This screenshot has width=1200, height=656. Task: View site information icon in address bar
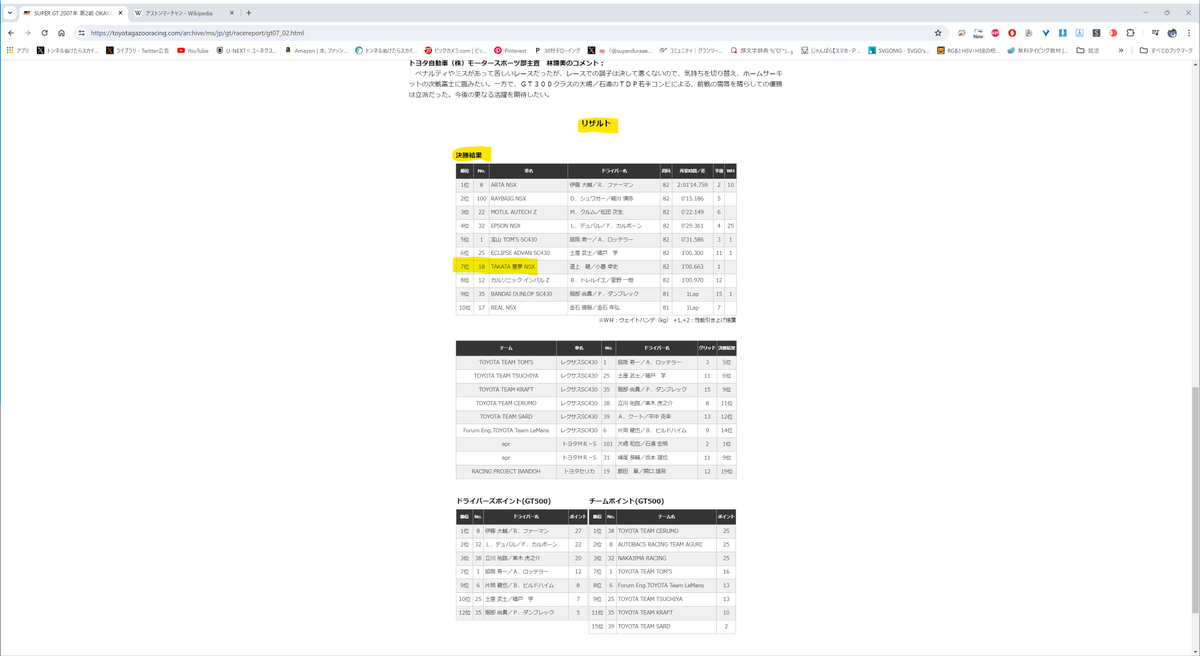point(81,32)
